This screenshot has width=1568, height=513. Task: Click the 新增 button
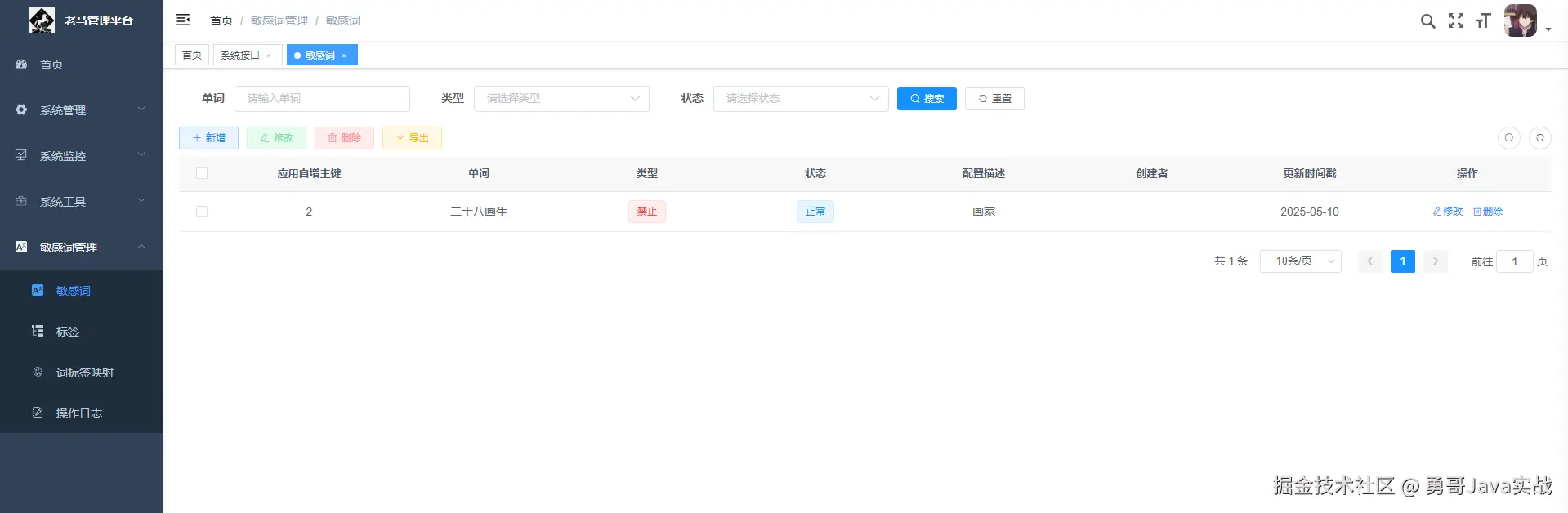coord(208,138)
